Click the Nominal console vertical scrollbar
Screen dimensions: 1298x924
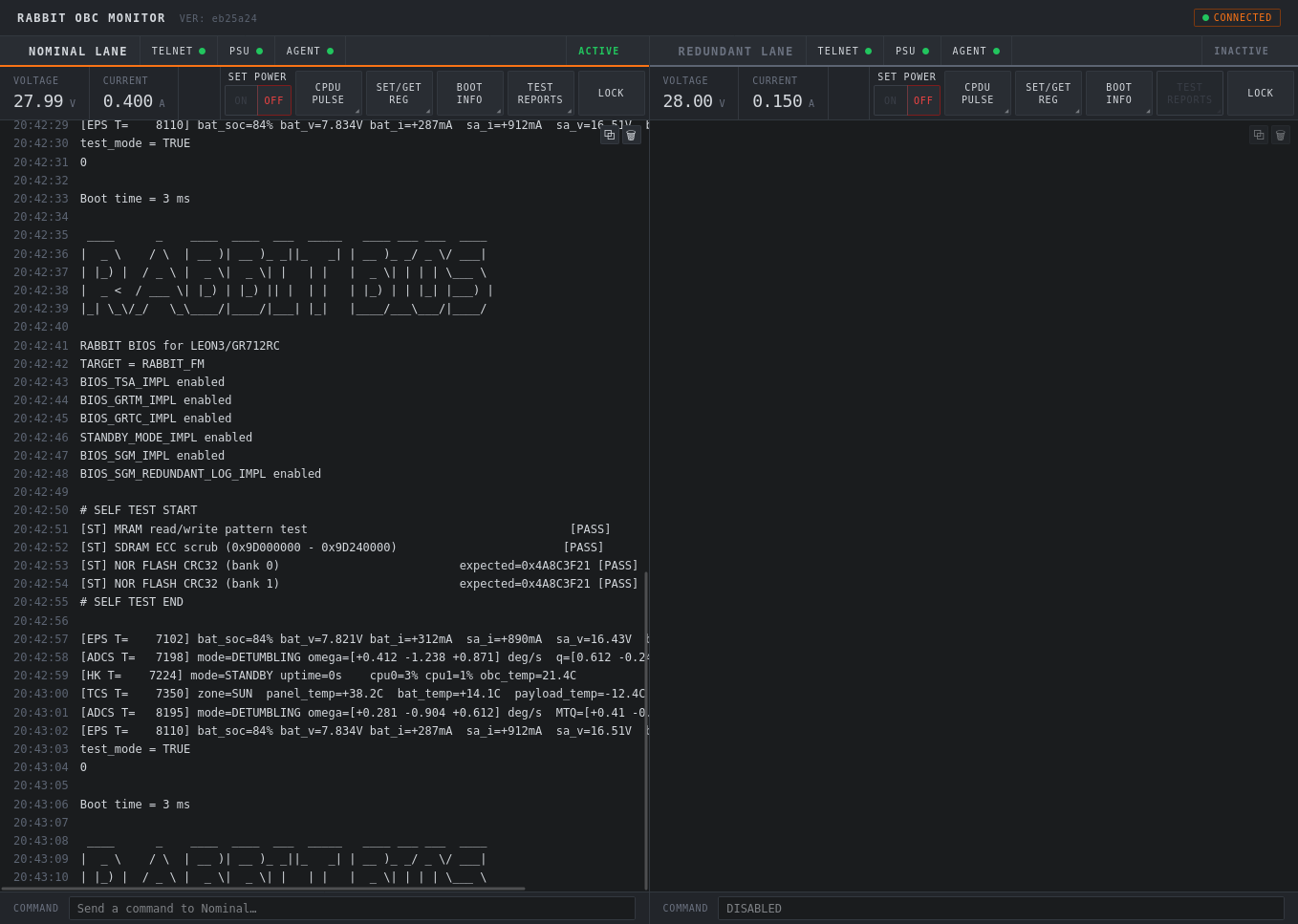tap(646, 731)
